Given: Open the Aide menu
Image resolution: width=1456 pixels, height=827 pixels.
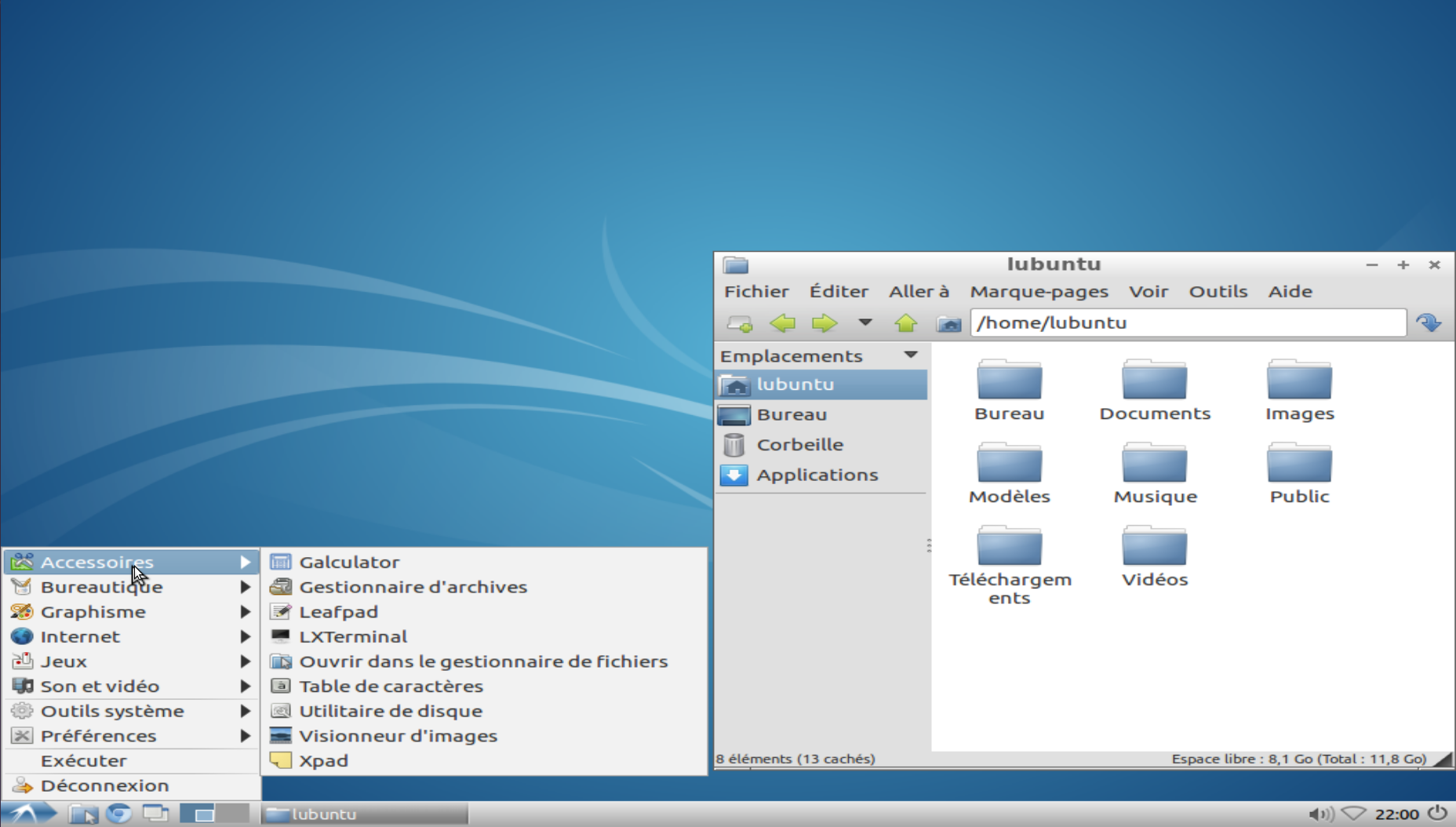Looking at the screenshot, I should [1290, 292].
